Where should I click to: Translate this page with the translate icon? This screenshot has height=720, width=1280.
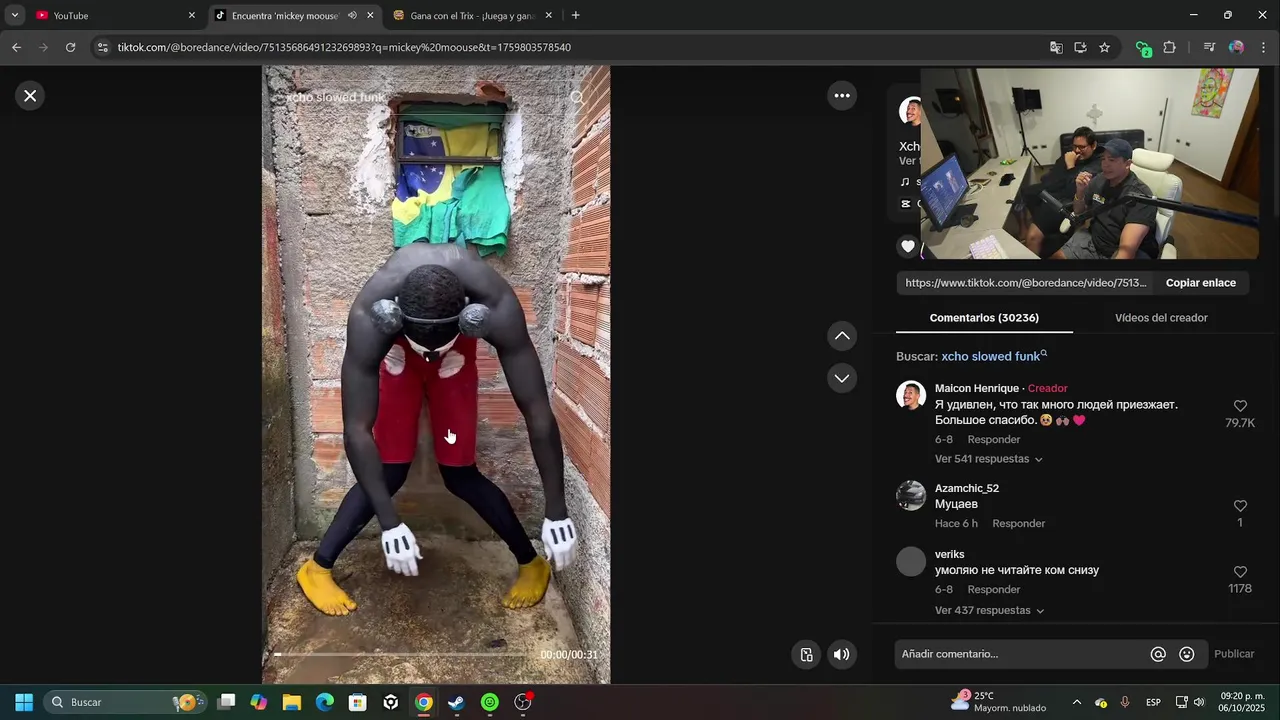(1056, 47)
